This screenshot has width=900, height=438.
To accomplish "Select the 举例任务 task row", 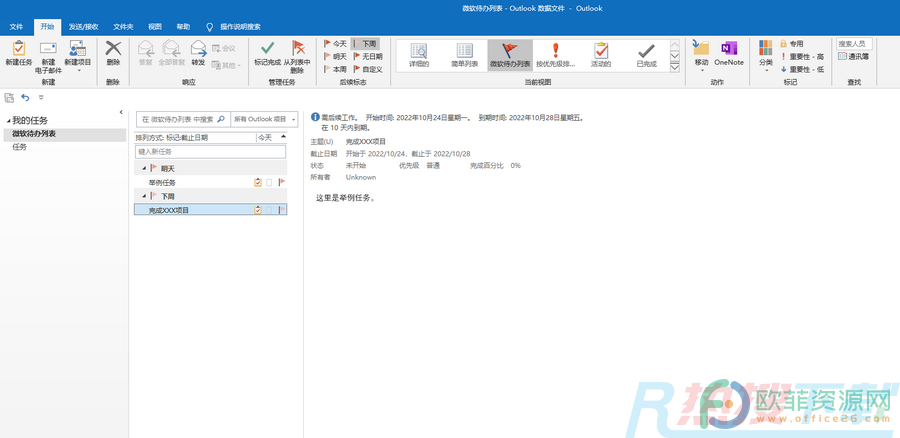I will coord(210,183).
